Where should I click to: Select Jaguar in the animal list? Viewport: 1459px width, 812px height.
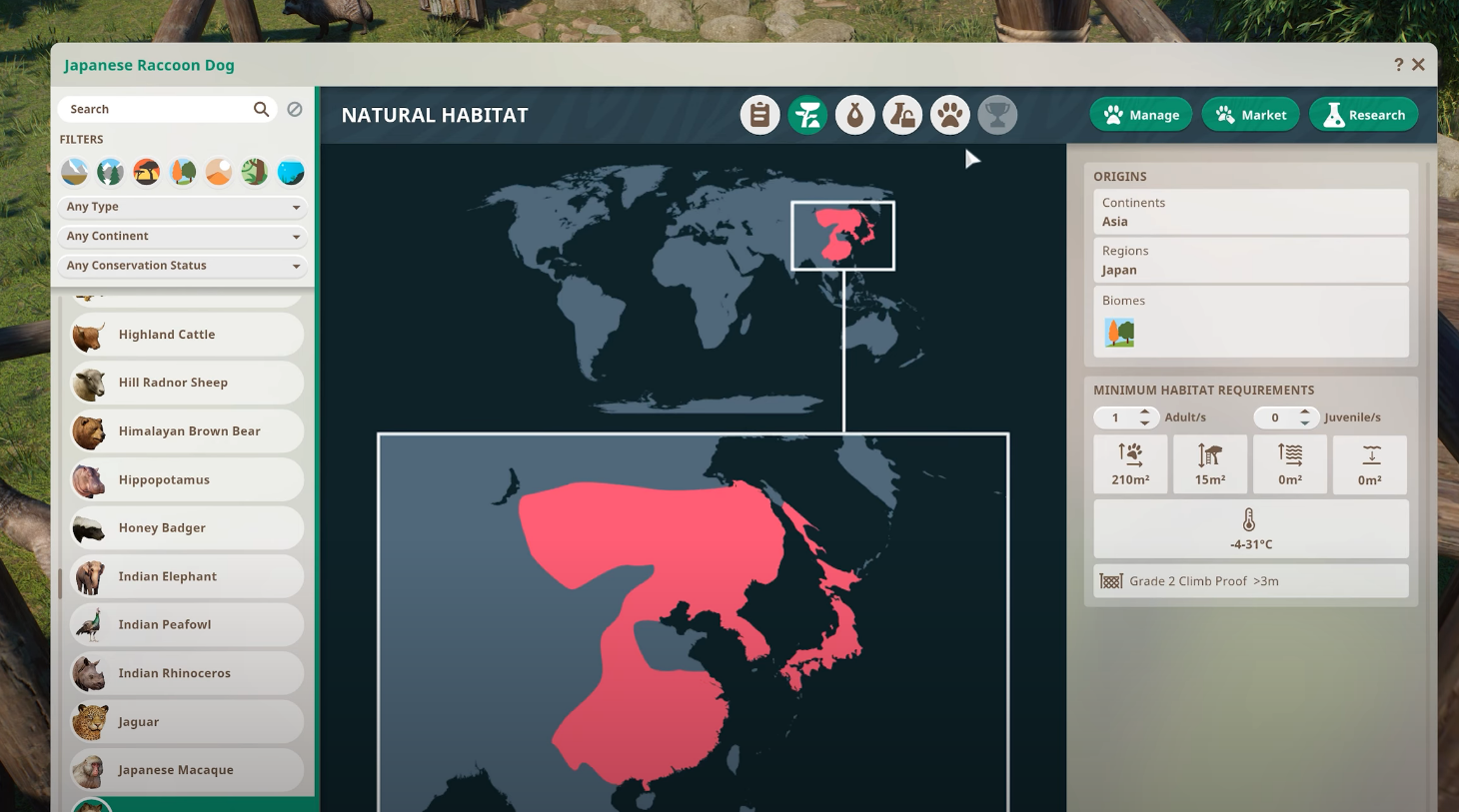[186, 722]
